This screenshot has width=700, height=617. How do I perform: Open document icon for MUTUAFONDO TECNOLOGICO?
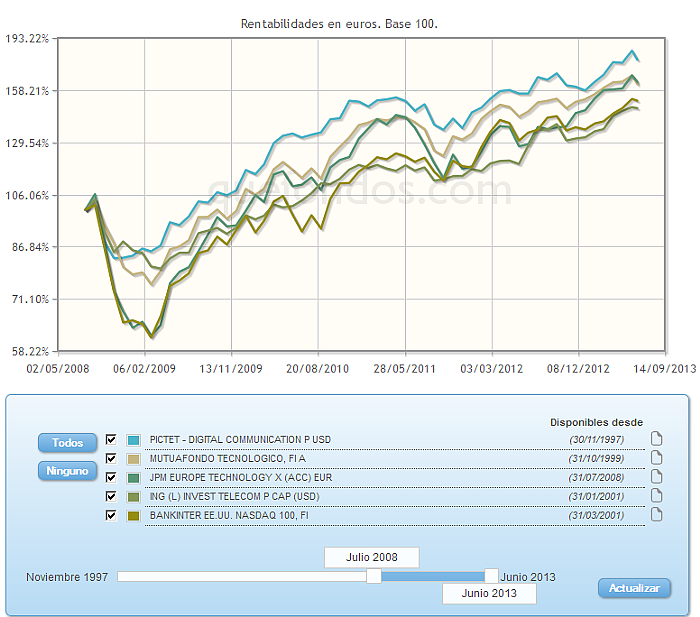tap(656, 458)
